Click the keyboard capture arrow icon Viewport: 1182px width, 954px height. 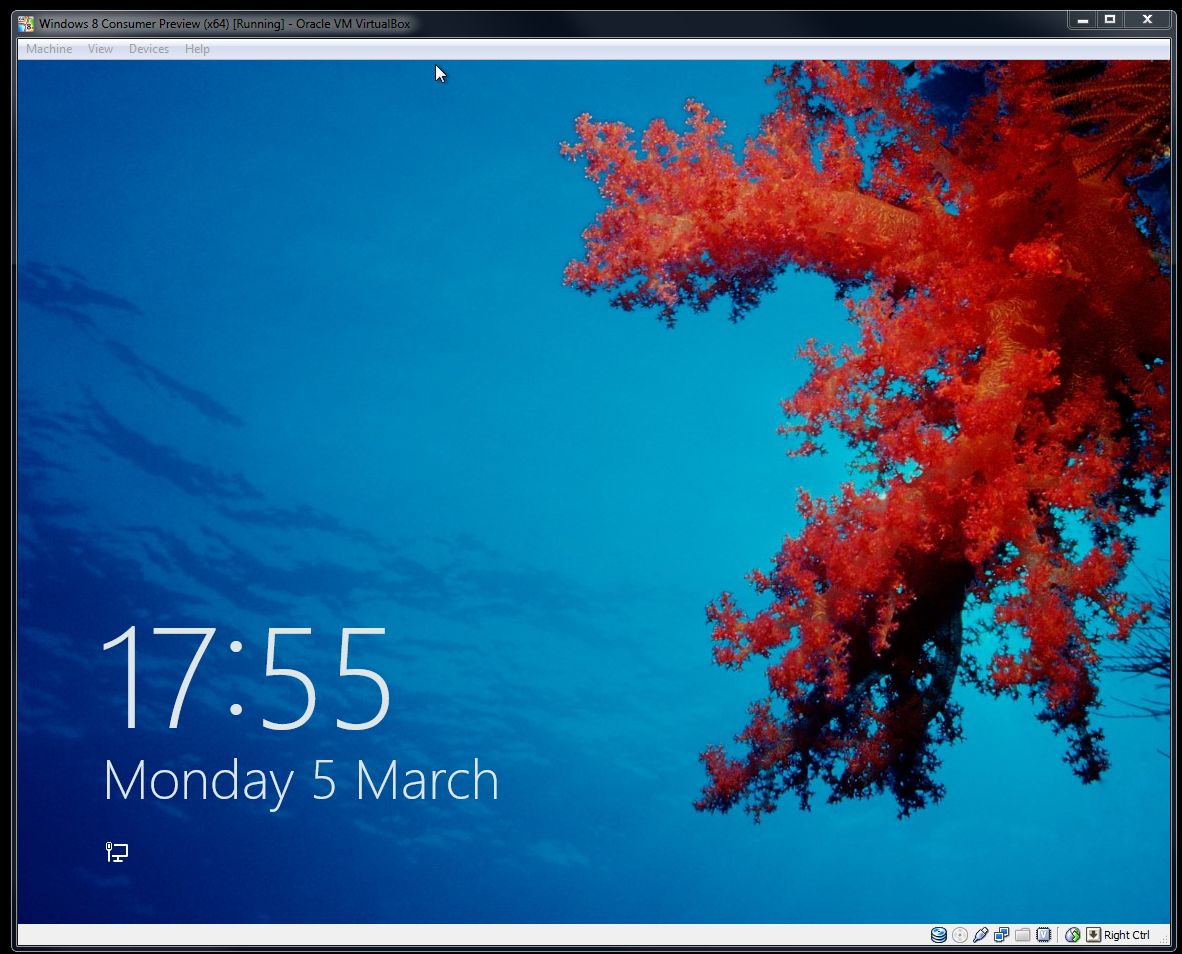point(1093,935)
